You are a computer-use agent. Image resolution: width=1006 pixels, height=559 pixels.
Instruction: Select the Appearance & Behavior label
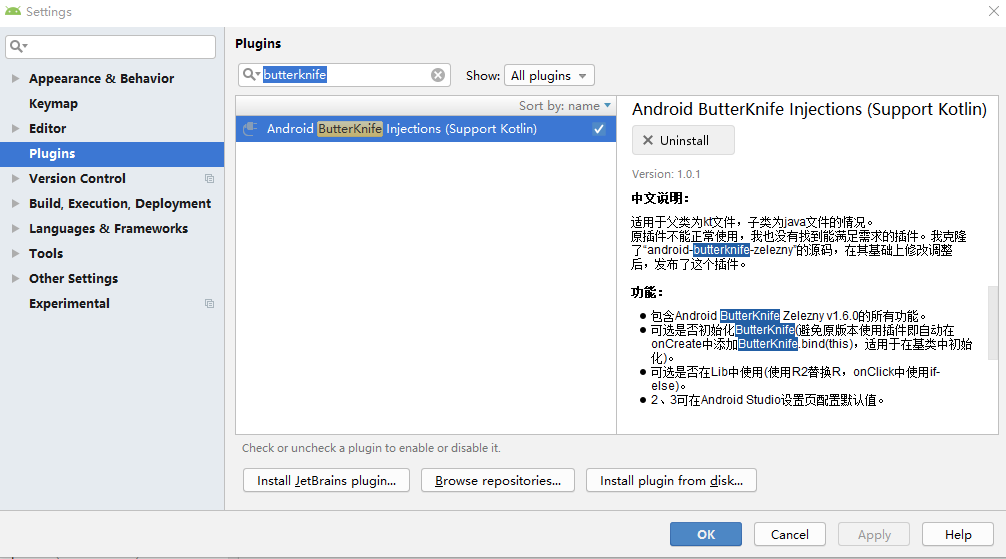(101, 78)
